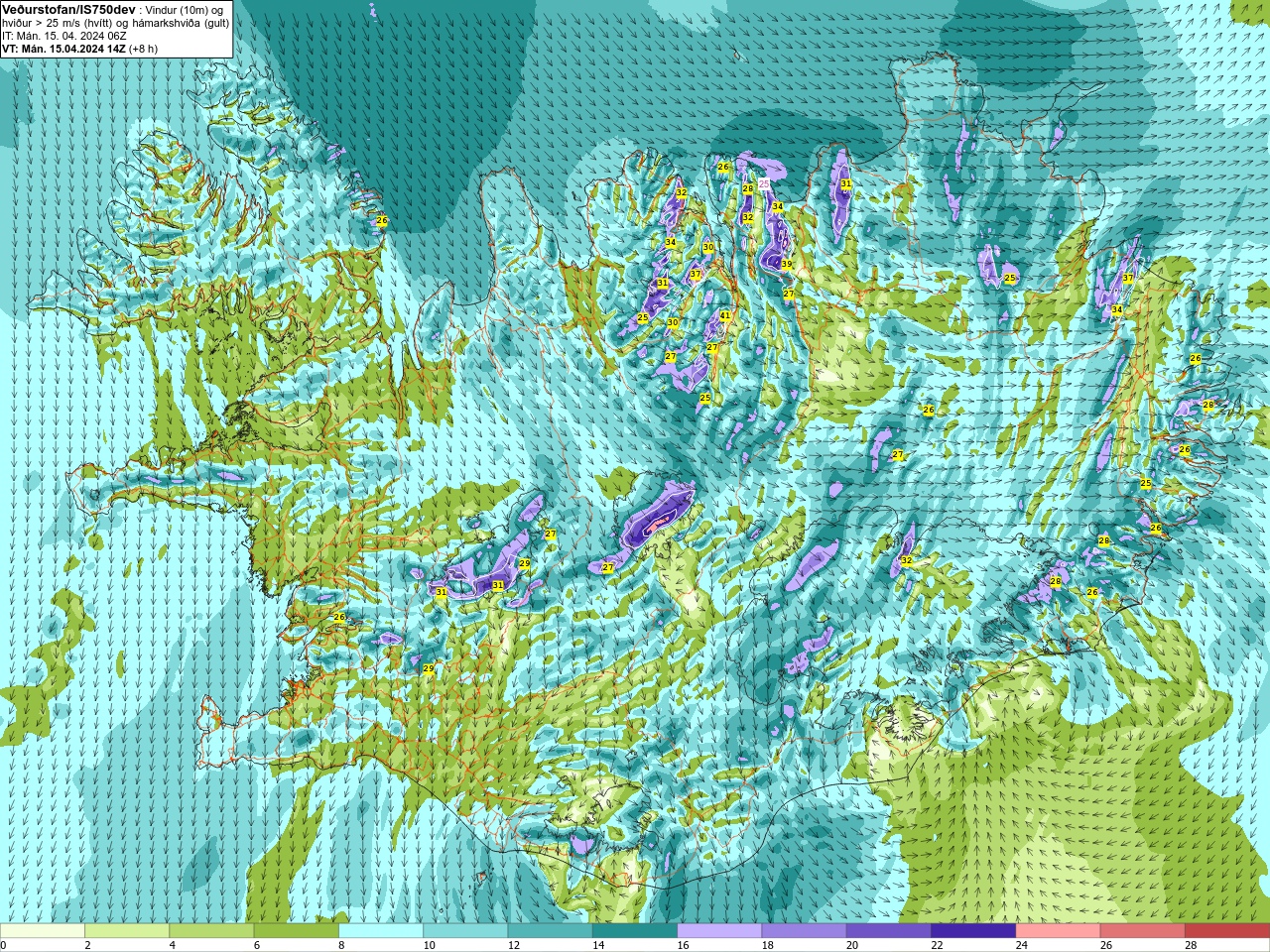Screen dimensions: 1270x952
Task: Click the legend scale number 22
Action: (937, 945)
